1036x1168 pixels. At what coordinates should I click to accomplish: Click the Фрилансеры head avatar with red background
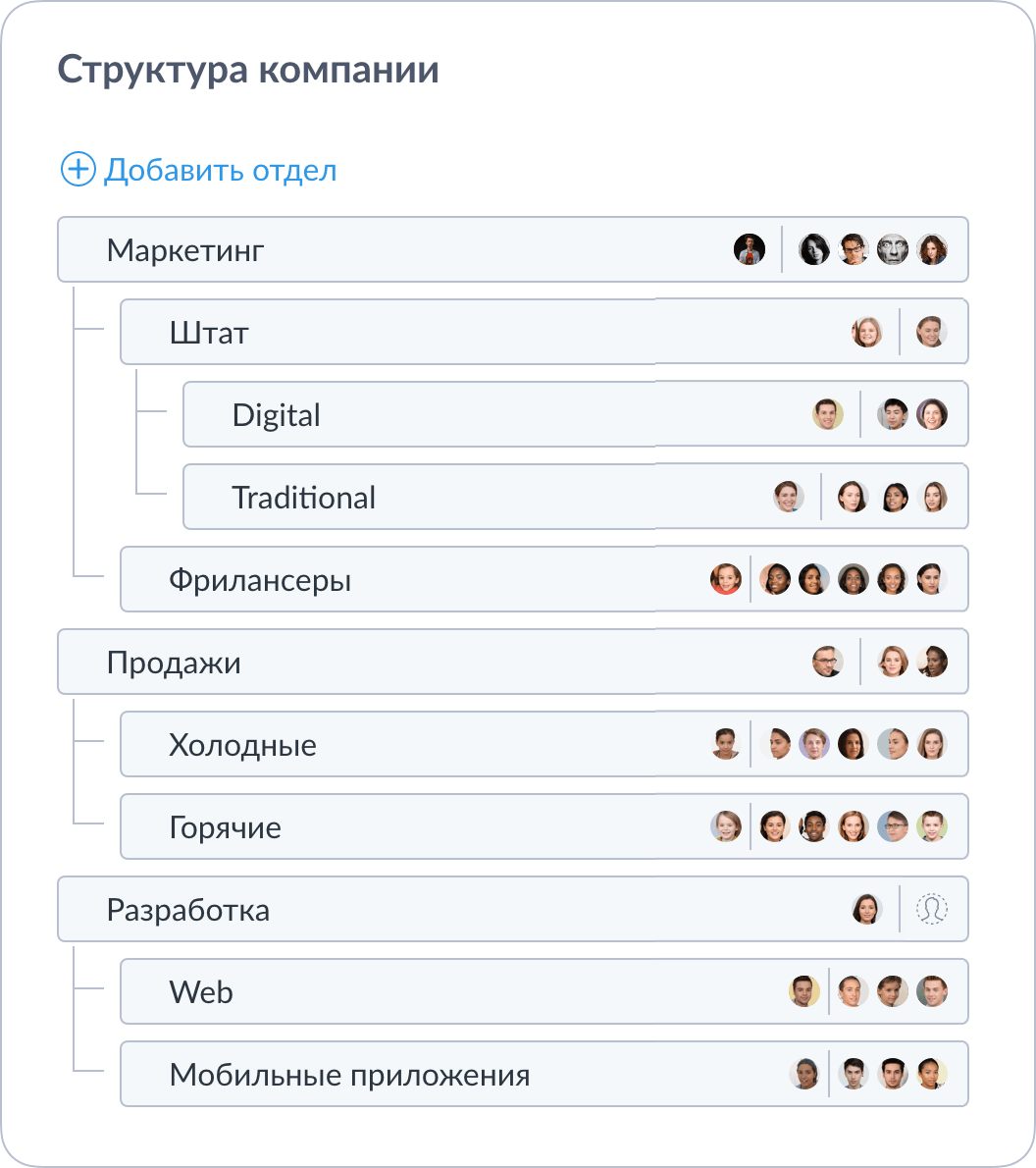click(726, 579)
